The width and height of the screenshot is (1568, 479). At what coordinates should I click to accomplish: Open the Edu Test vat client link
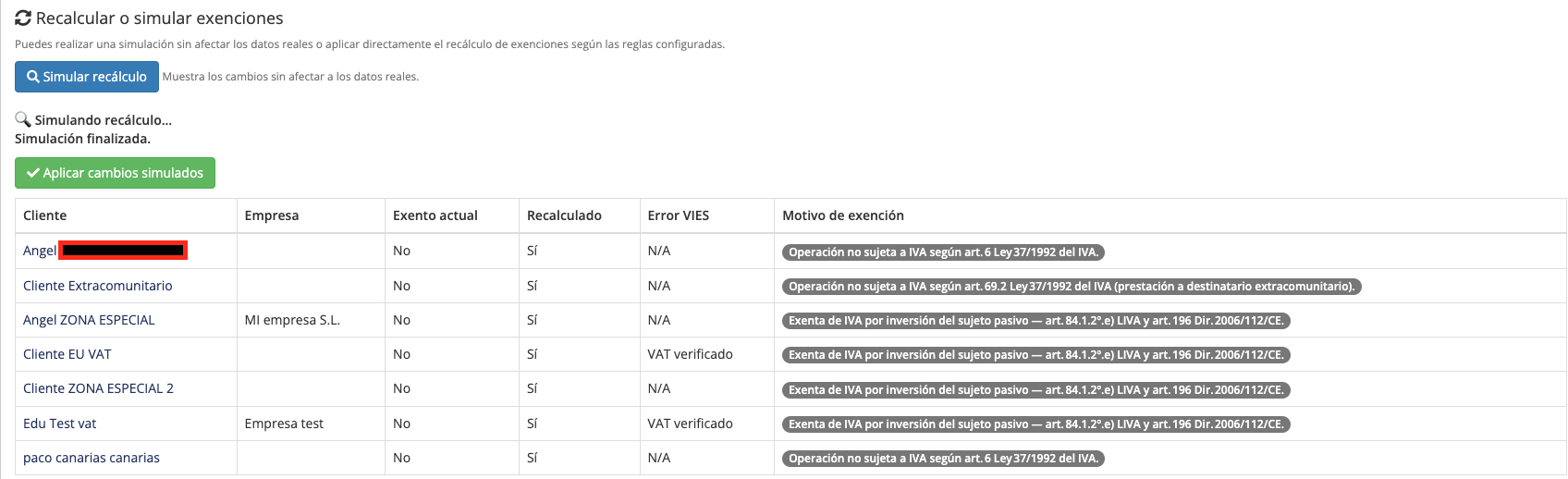[60, 424]
